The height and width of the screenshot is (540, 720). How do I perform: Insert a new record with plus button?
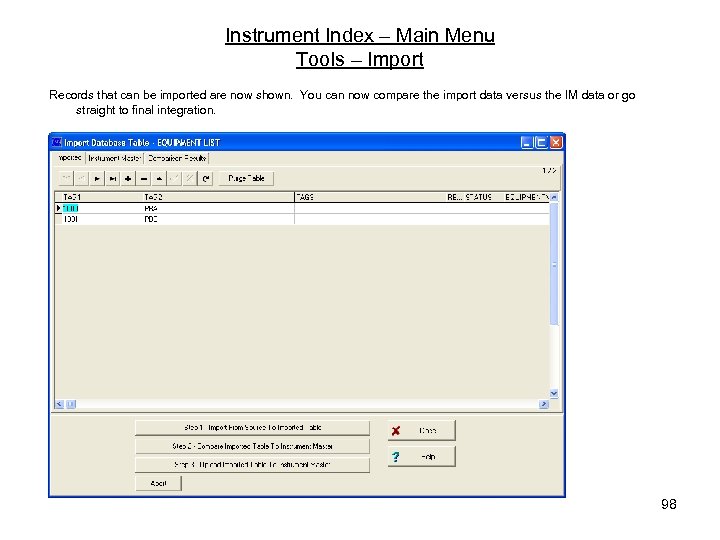coord(128,178)
